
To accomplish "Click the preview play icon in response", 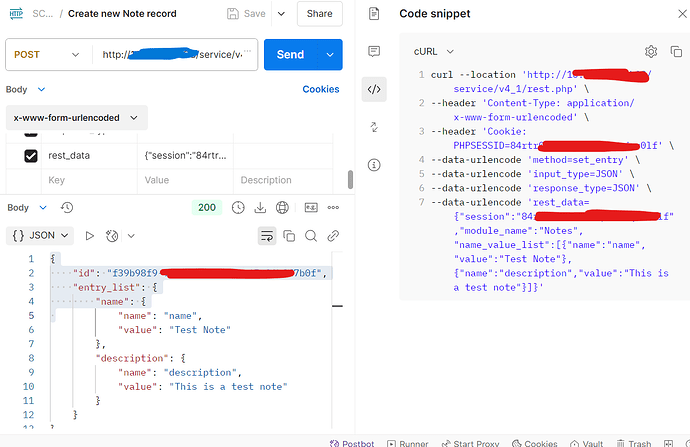I will point(90,236).
